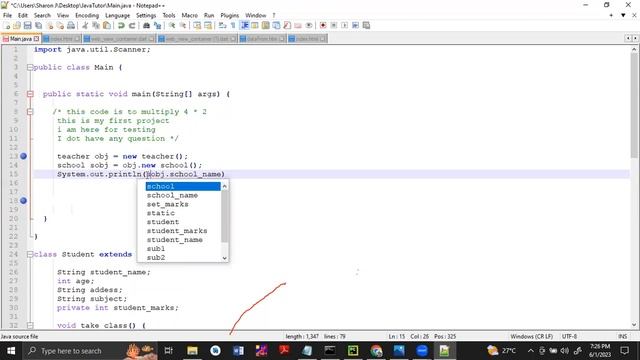Select 'student_marks' in the autocomplete list

(x=177, y=231)
